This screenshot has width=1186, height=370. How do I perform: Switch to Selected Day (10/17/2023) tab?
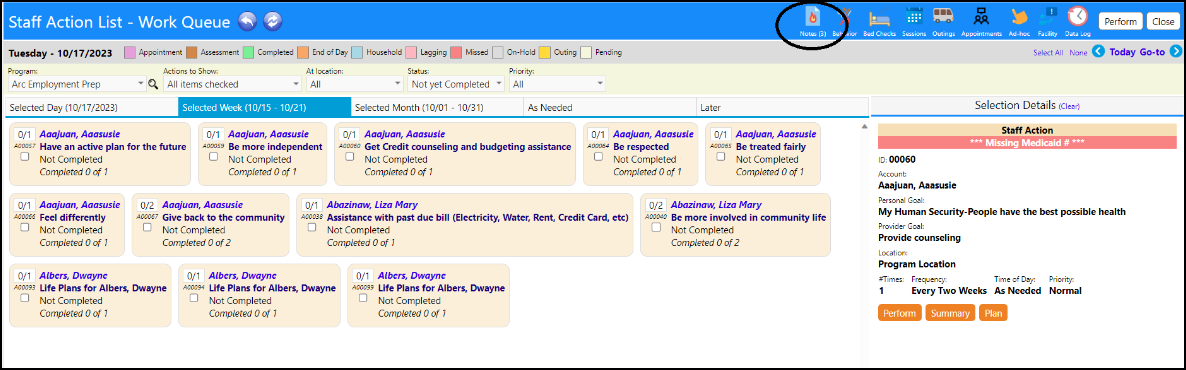(x=92, y=107)
